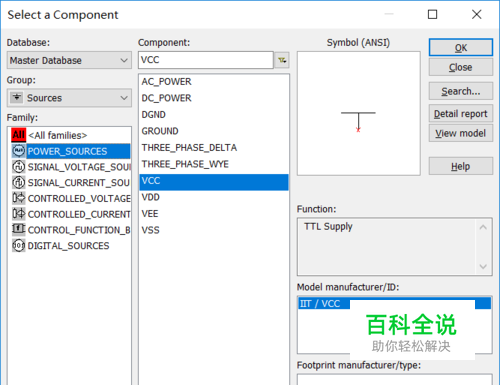Click the SIGNAL_CURRENT_SOURCES family icon

19,182
